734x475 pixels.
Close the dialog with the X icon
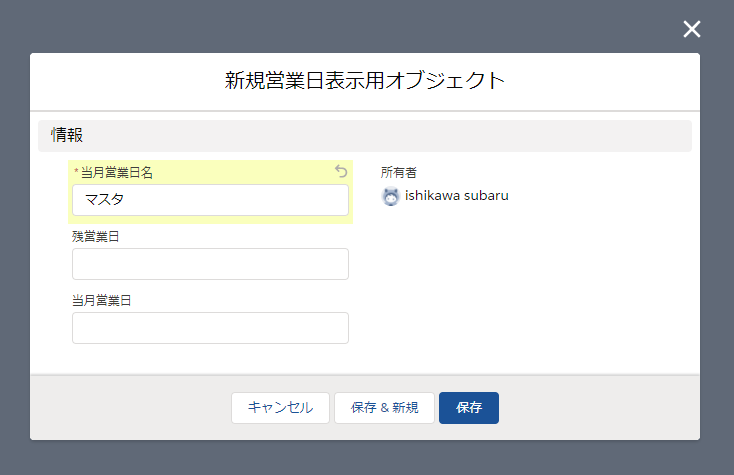click(x=691, y=29)
